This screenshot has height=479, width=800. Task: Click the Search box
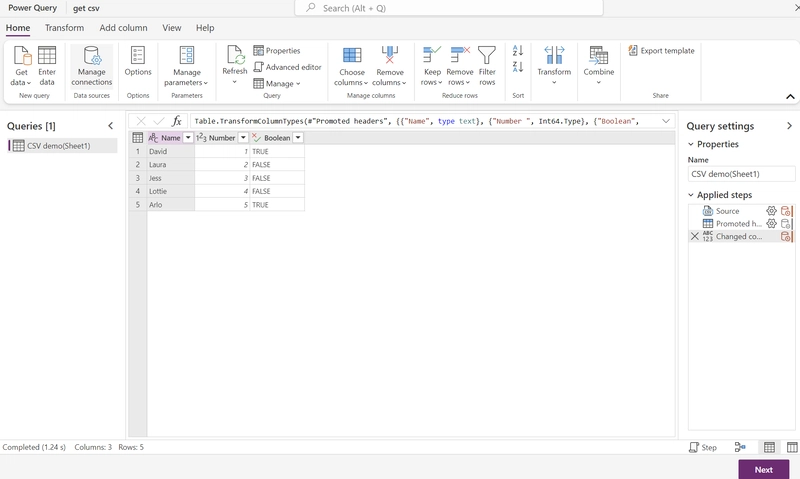(449, 8)
